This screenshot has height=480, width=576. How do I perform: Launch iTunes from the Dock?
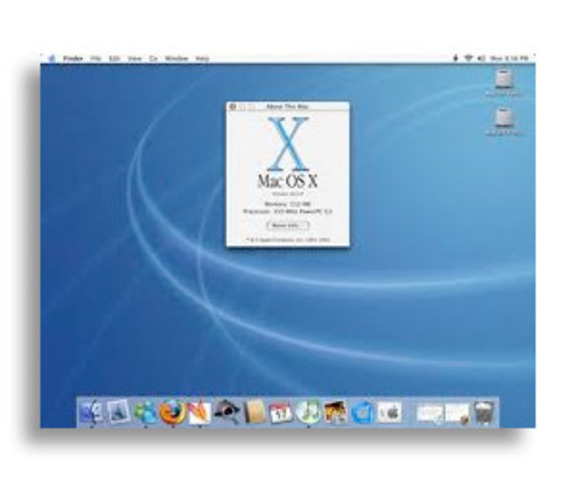308,412
